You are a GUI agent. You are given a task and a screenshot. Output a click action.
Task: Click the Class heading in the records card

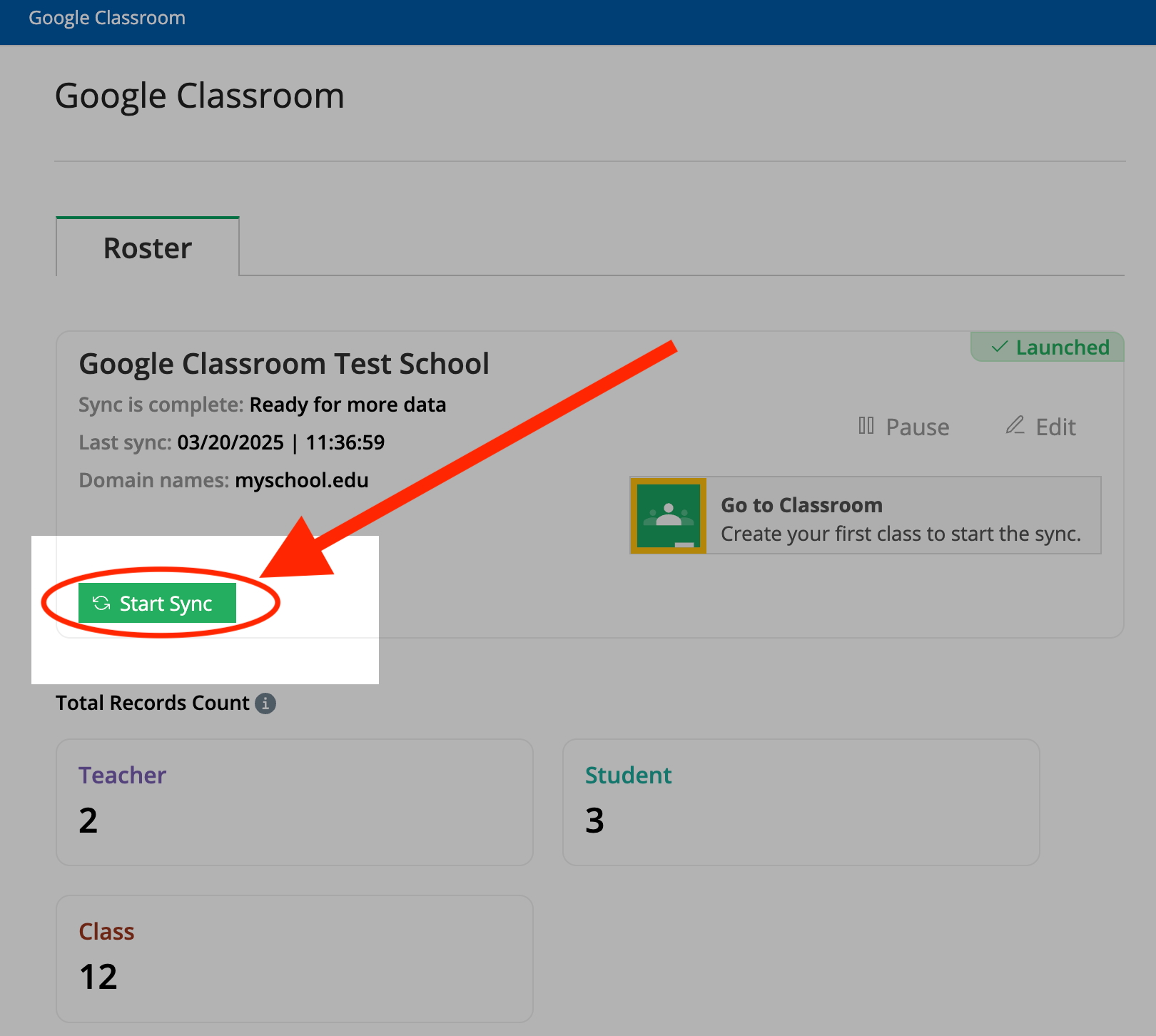[x=106, y=932]
